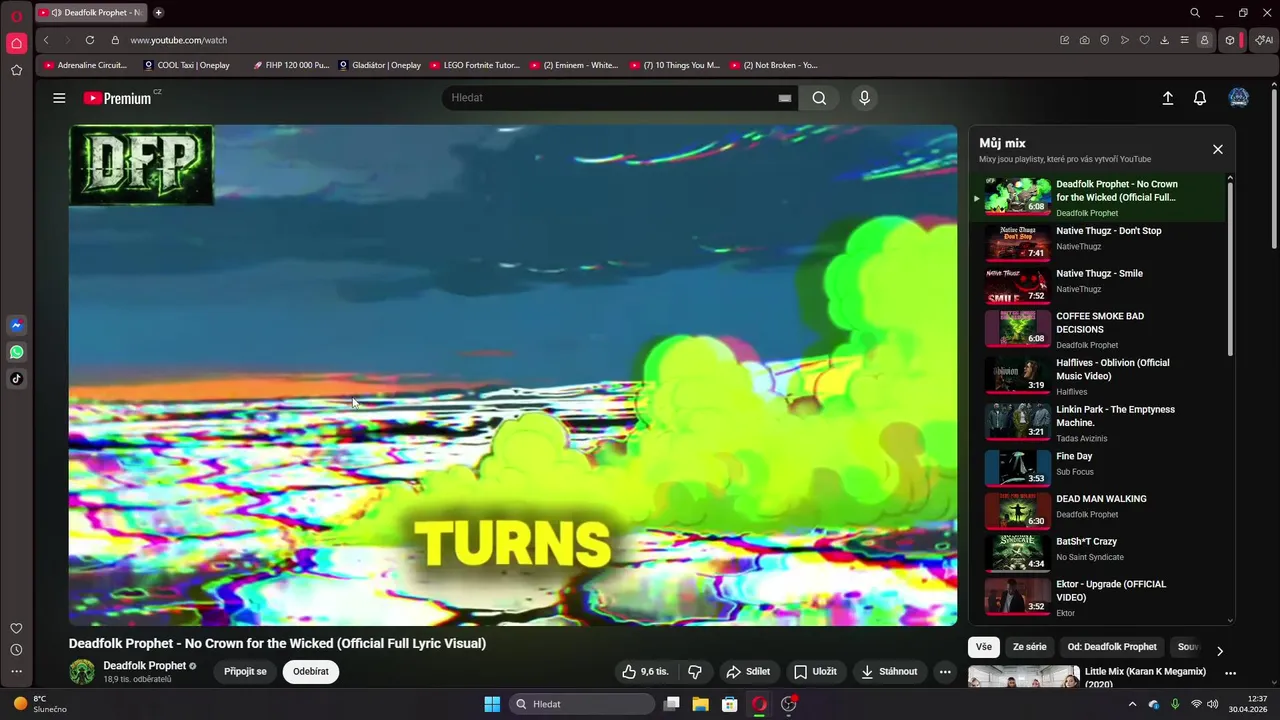
Task: Select the Ze série filter chip
Action: 1030,647
